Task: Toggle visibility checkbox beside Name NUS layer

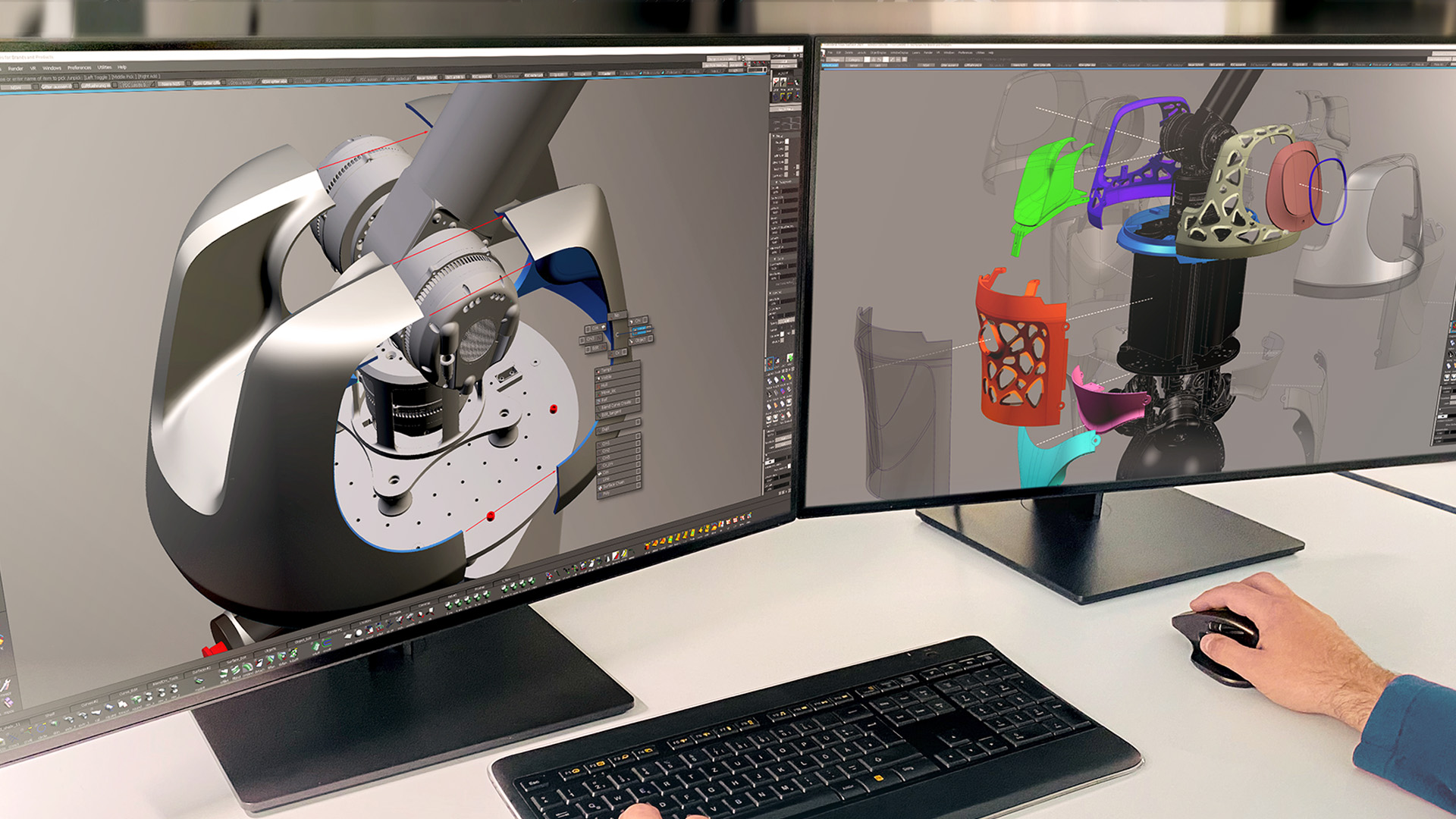Action: (x=188, y=83)
